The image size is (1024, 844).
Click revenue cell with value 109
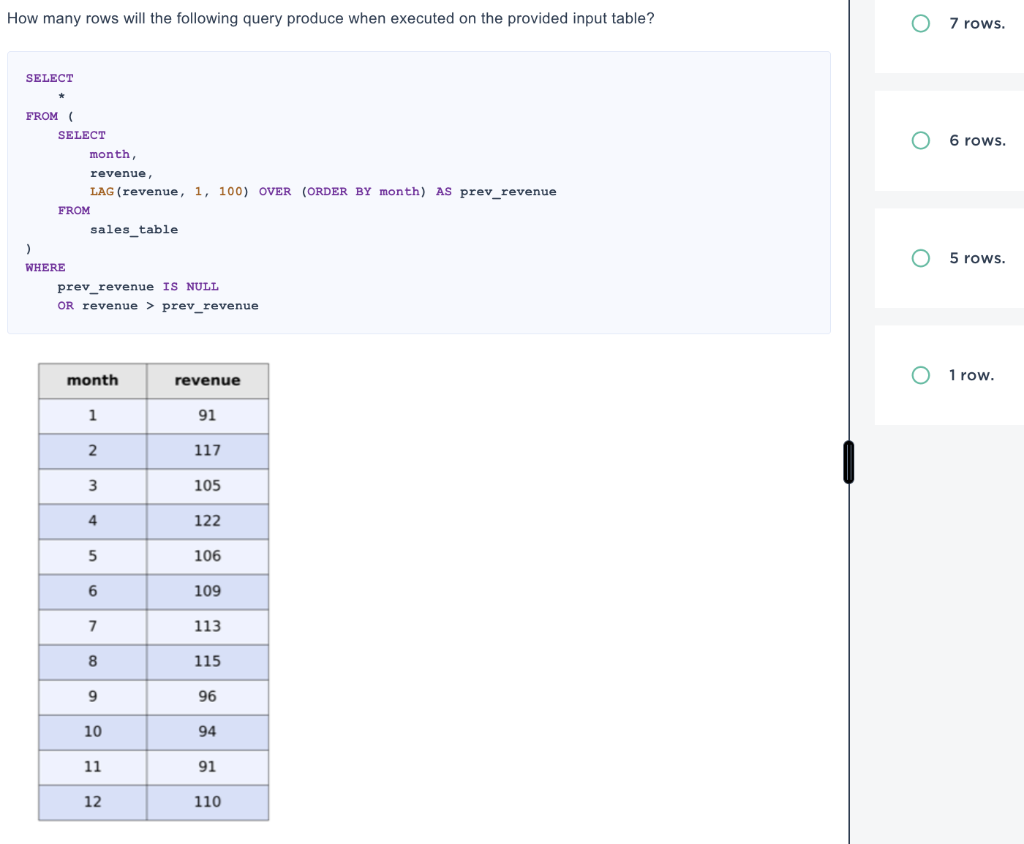pyautogui.click(x=208, y=592)
